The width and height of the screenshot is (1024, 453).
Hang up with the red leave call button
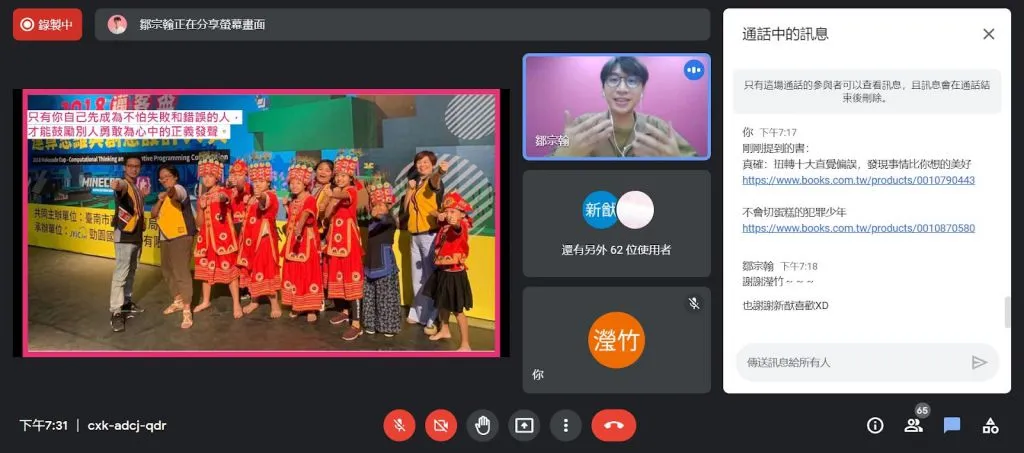[x=613, y=425]
